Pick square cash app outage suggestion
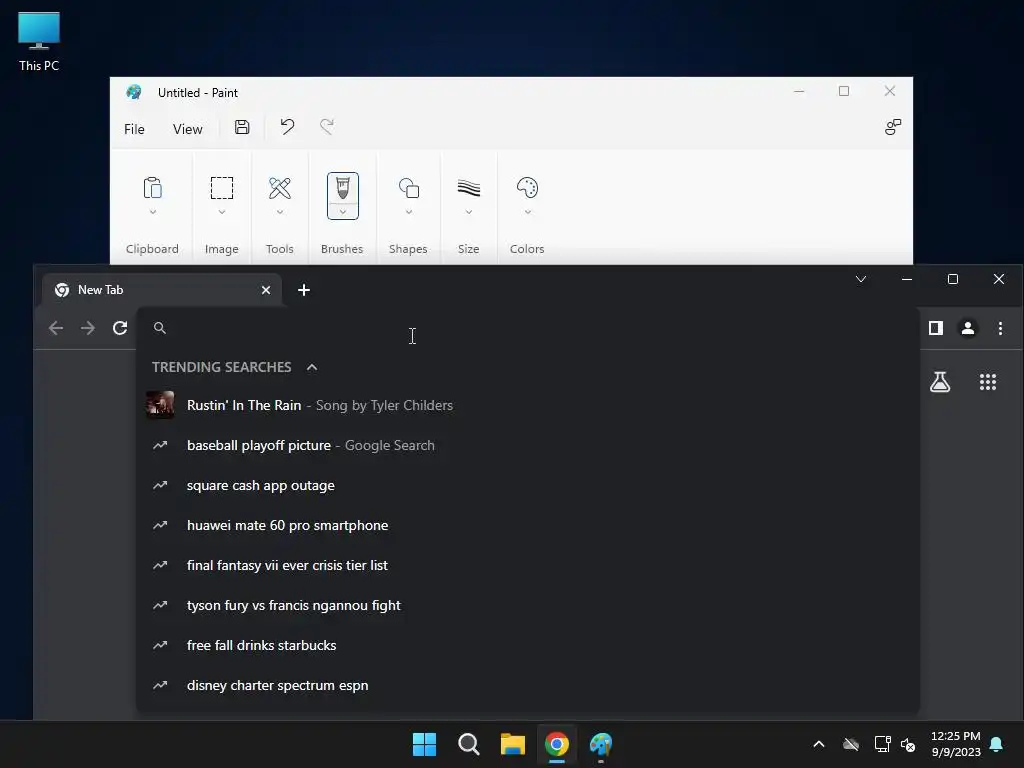The height and width of the screenshot is (768, 1024). [528, 485]
